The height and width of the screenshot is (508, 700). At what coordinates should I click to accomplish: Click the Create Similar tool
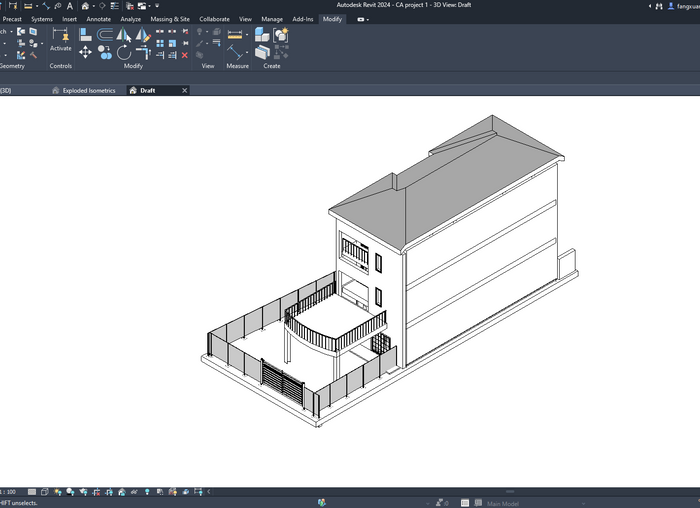pos(281,53)
